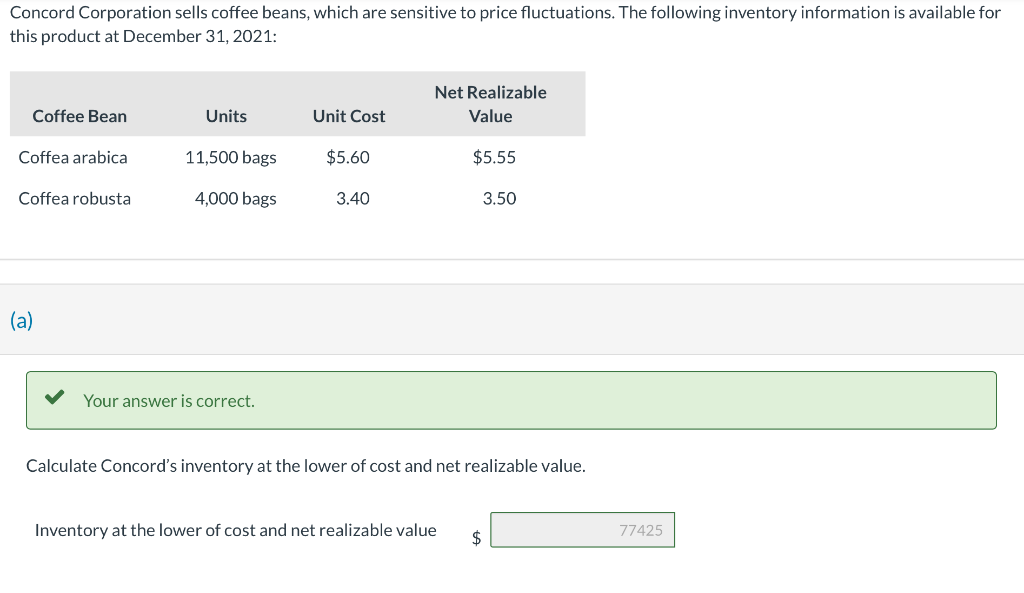Click the 'Your answer is correct.' message
The width and height of the screenshot is (1024, 593).
pyautogui.click(x=168, y=401)
